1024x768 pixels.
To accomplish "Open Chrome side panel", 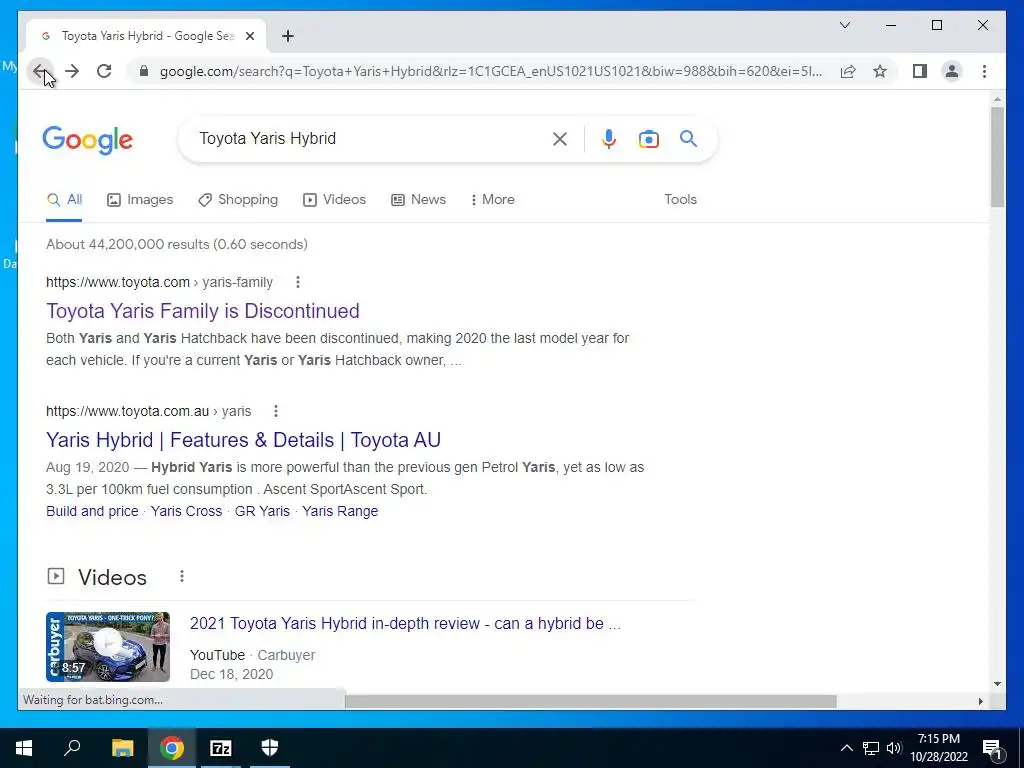I will pyautogui.click(x=920, y=71).
